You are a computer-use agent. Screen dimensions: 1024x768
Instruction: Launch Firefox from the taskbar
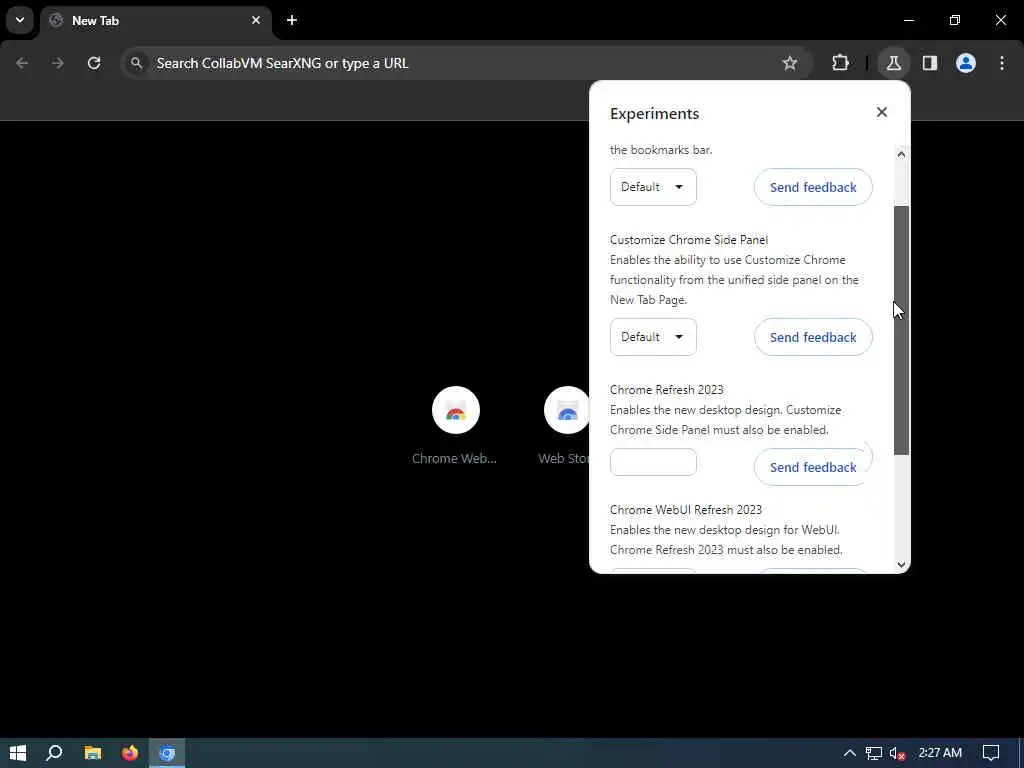[x=130, y=753]
